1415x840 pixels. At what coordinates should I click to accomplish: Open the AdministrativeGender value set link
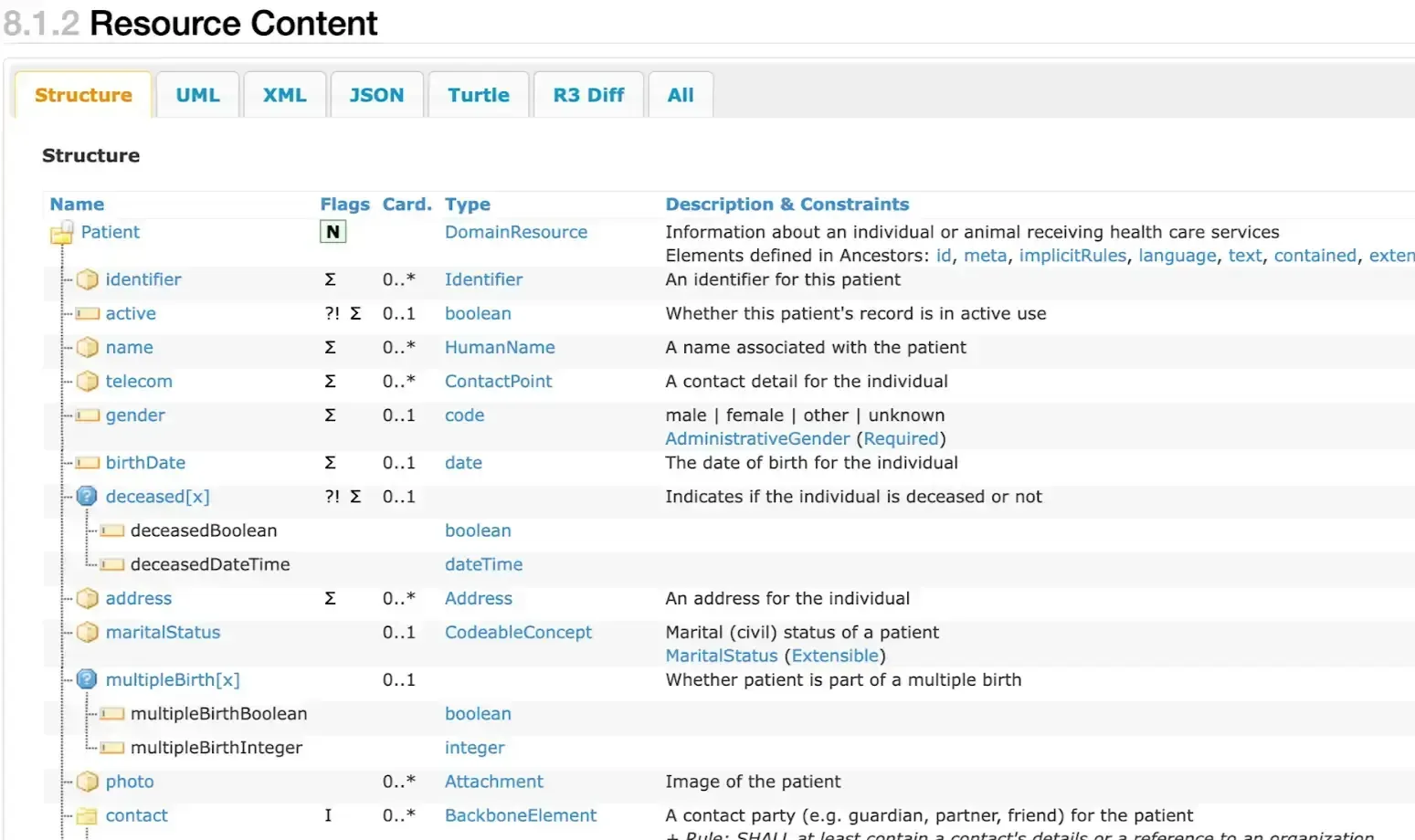click(x=756, y=438)
